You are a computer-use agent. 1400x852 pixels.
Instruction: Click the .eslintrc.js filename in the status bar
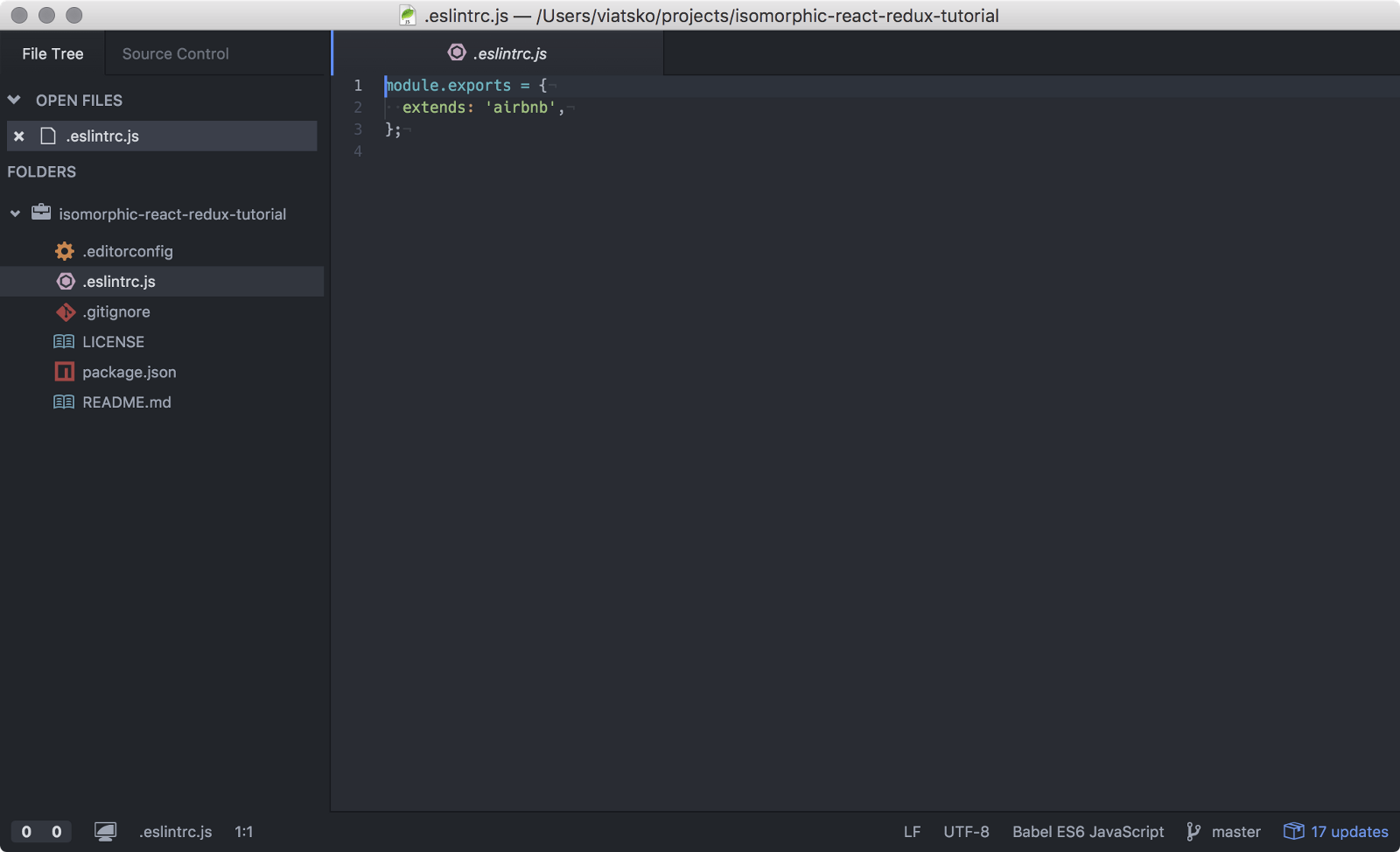(x=175, y=832)
